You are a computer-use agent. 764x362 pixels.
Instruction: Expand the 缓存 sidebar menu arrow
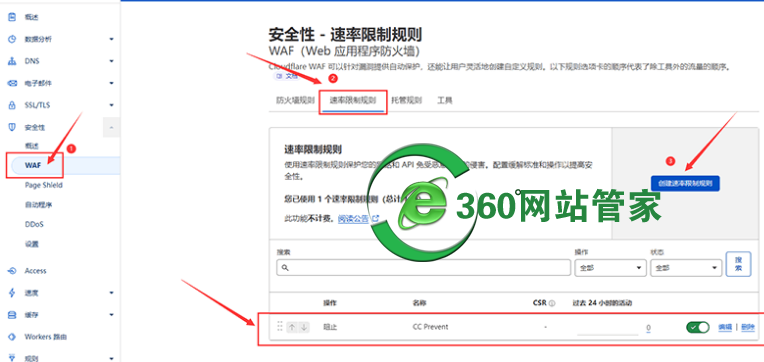click(112, 315)
